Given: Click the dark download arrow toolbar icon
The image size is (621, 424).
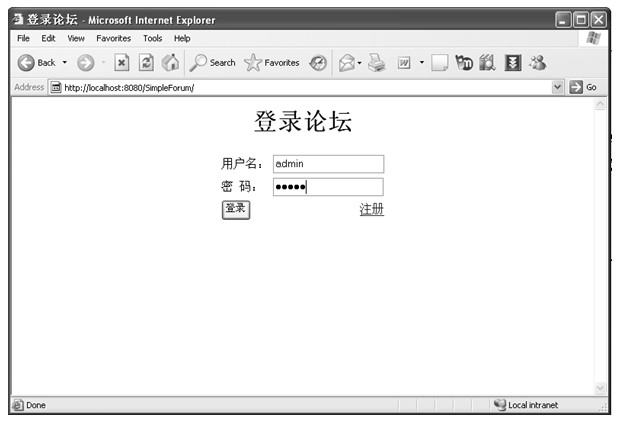Looking at the screenshot, I should tap(512, 63).
